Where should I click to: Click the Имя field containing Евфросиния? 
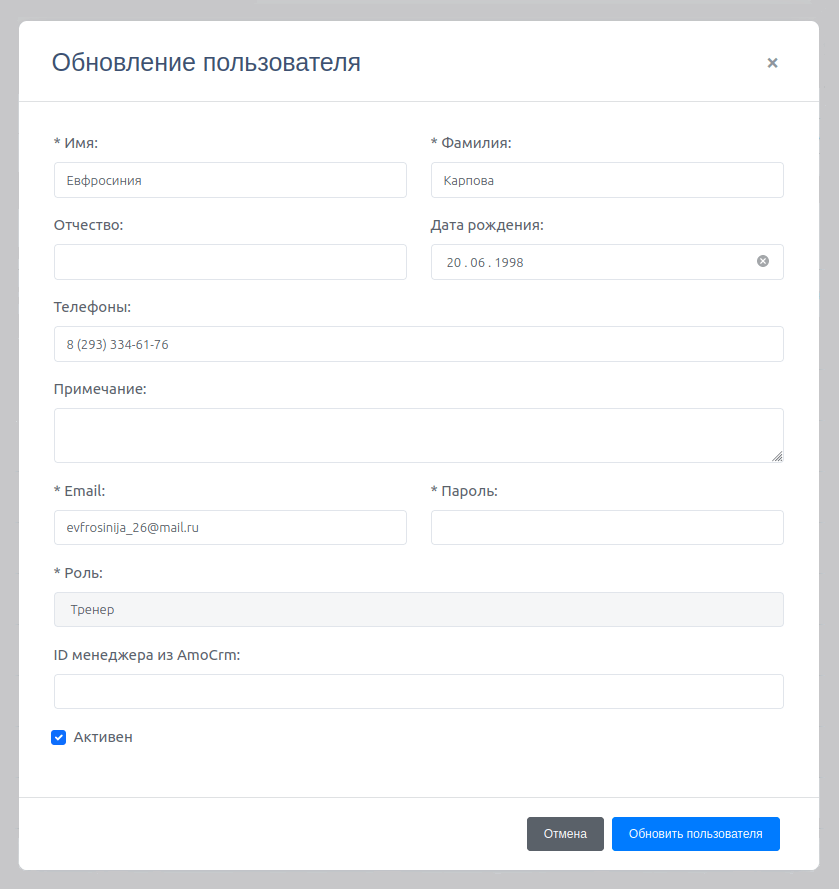(x=230, y=180)
